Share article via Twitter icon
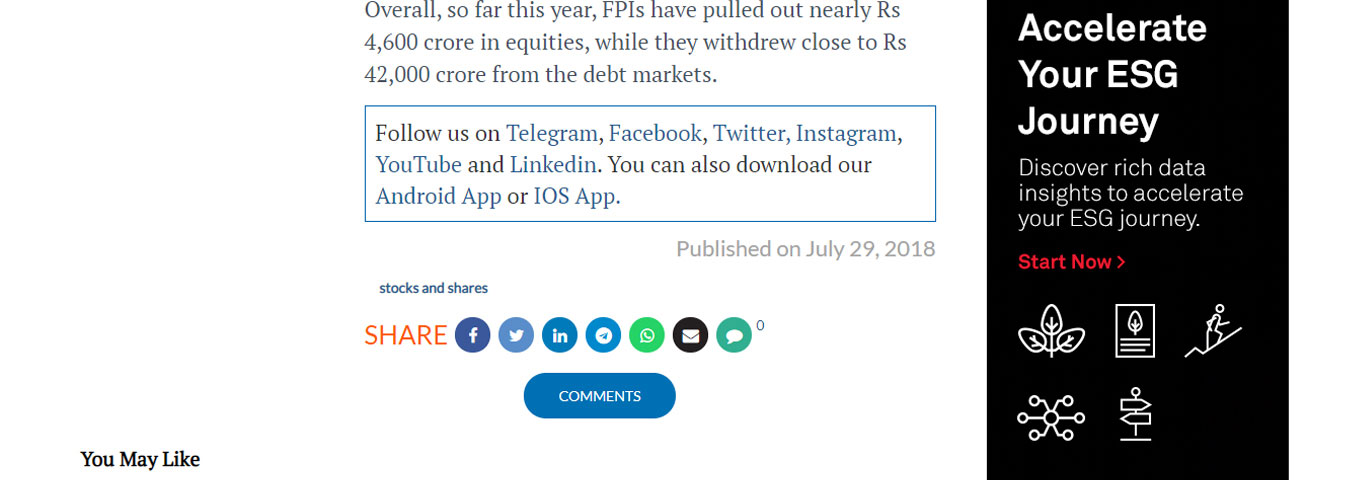The height and width of the screenshot is (480, 1366). [x=516, y=335]
